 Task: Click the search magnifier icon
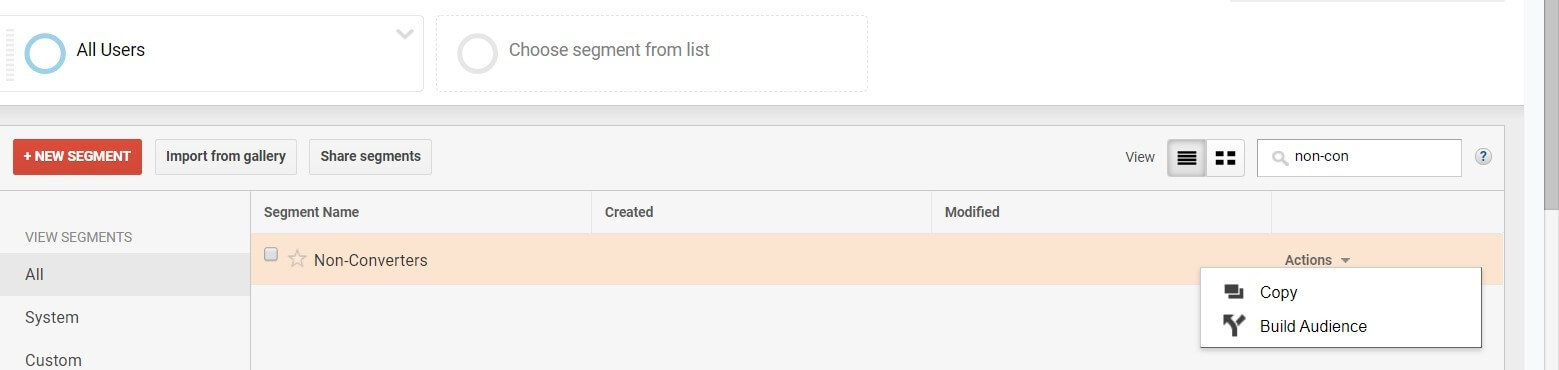click(x=1279, y=157)
